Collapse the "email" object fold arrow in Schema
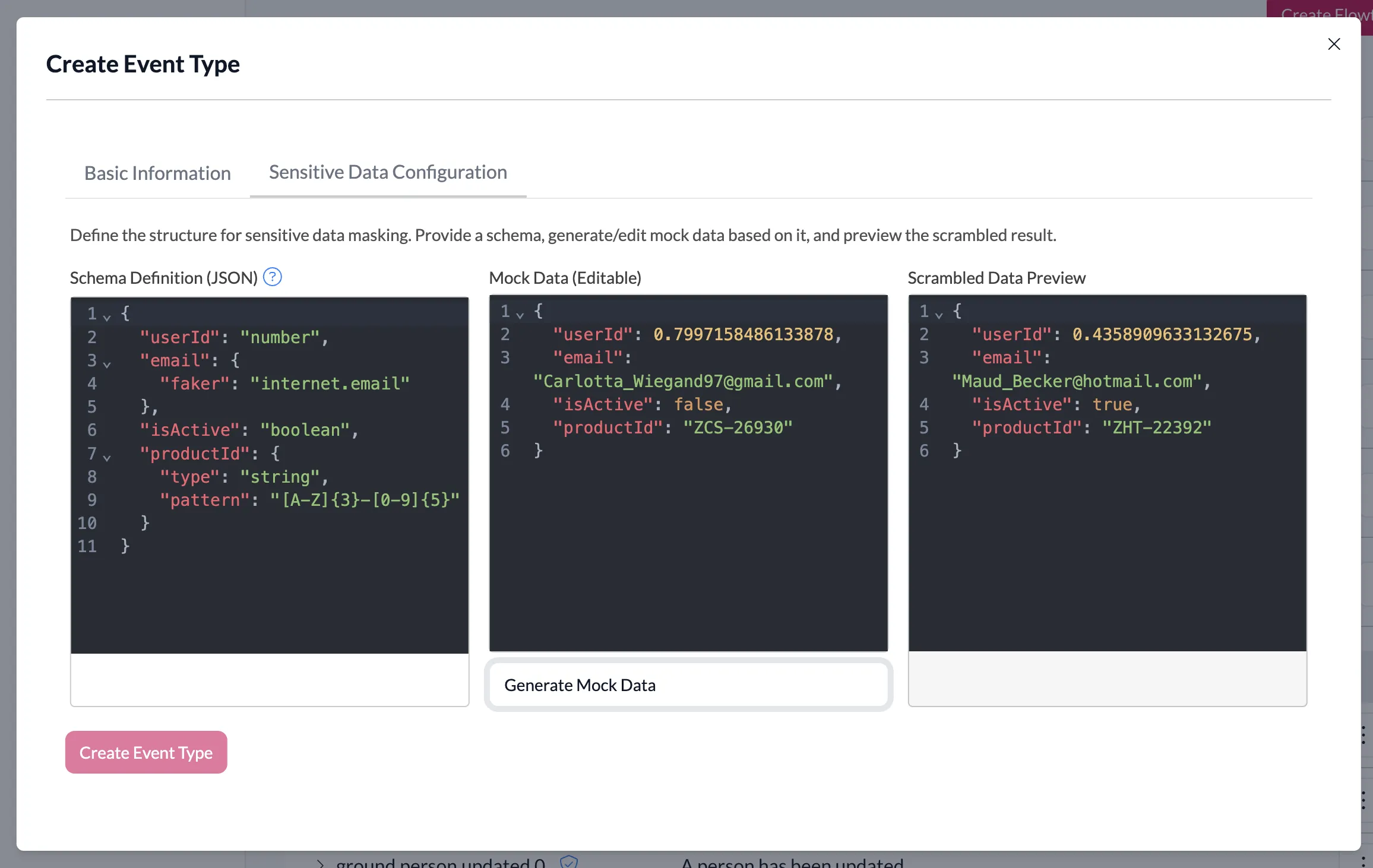 pyautogui.click(x=107, y=364)
